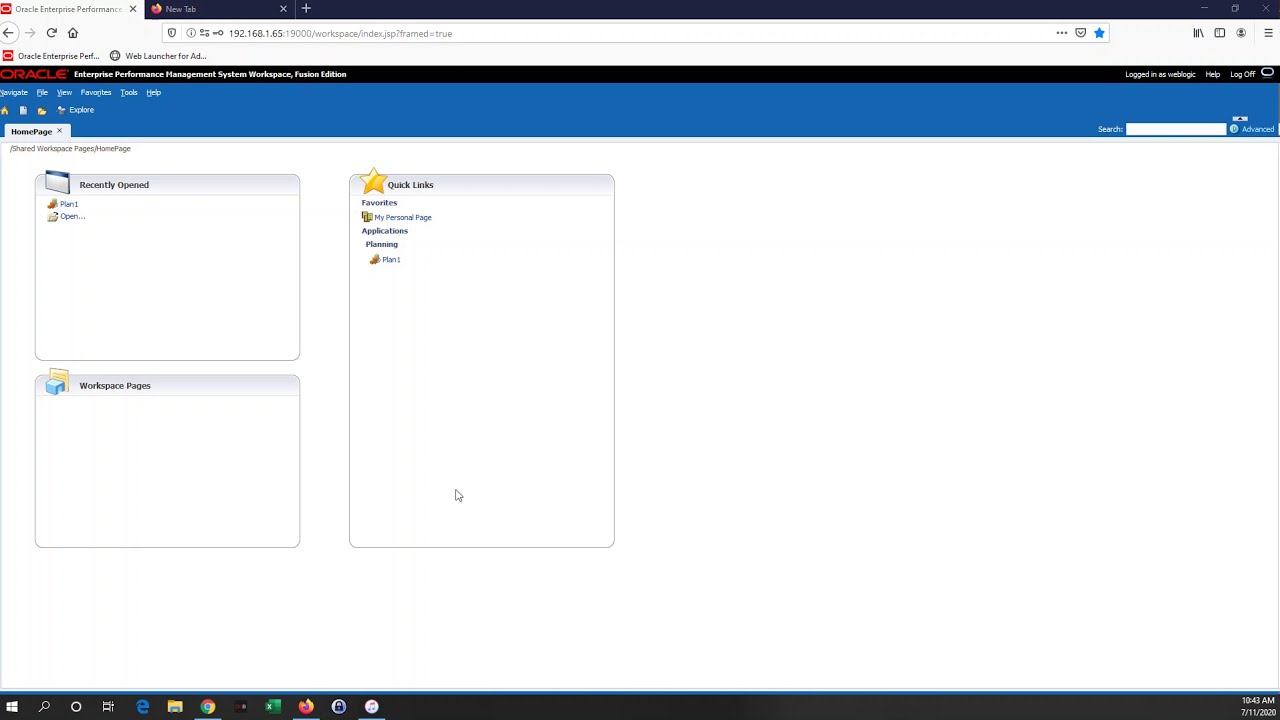The width and height of the screenshot is (1280, 720).
Task: Open Firefox Library icon
Action: pos(1198,33)
